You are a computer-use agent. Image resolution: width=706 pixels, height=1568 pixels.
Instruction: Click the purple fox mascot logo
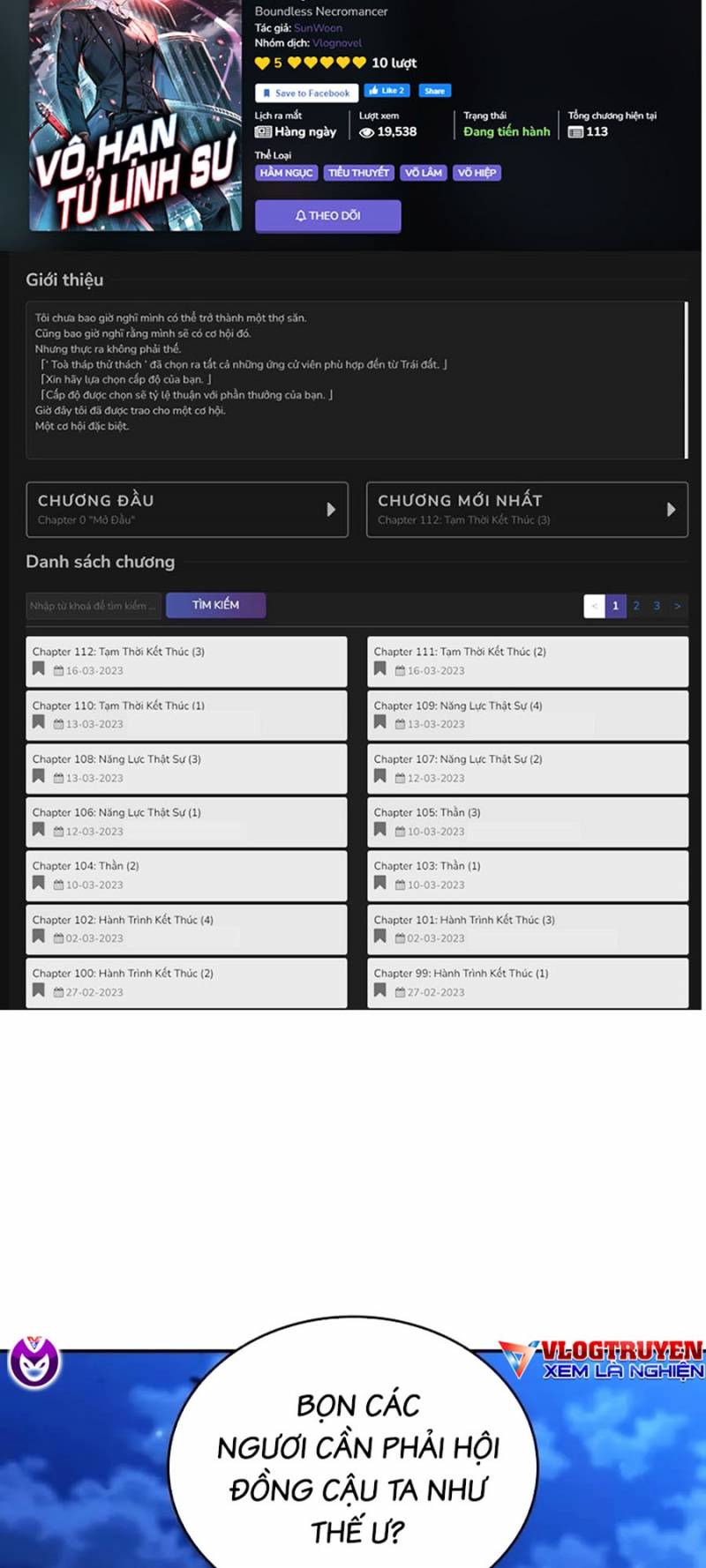tap(34, 1361)
